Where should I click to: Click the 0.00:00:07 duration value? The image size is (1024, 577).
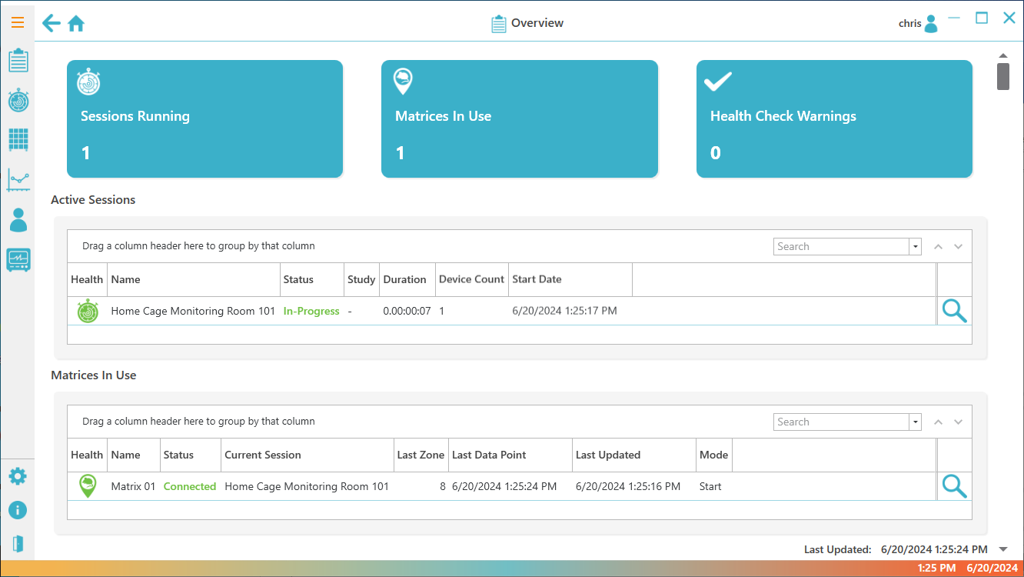coord(407,311)
